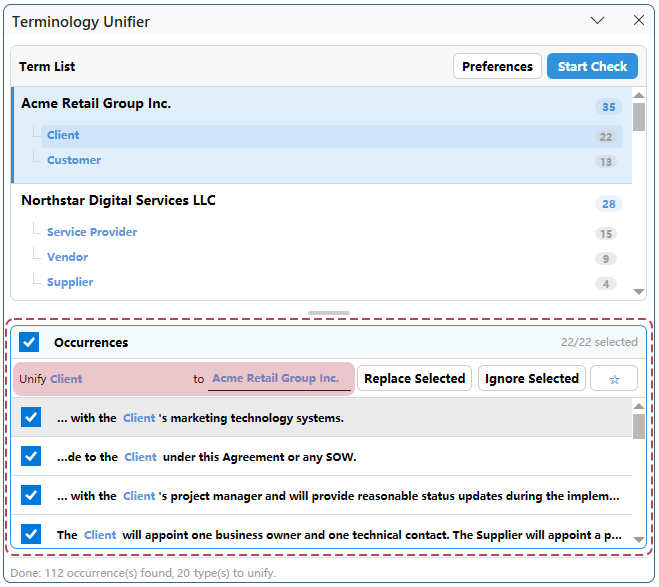659x587 pixels.
Task: Click the 15 count badge next to Service Provider
Action: pyautogui.click(x=606, y=234)
